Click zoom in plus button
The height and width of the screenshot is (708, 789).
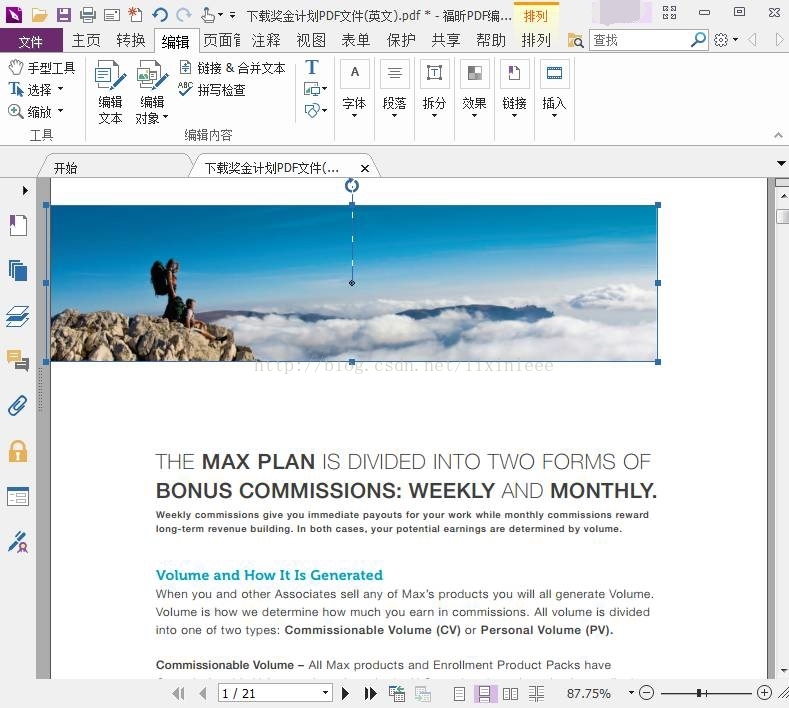click(x=764, y=693)
